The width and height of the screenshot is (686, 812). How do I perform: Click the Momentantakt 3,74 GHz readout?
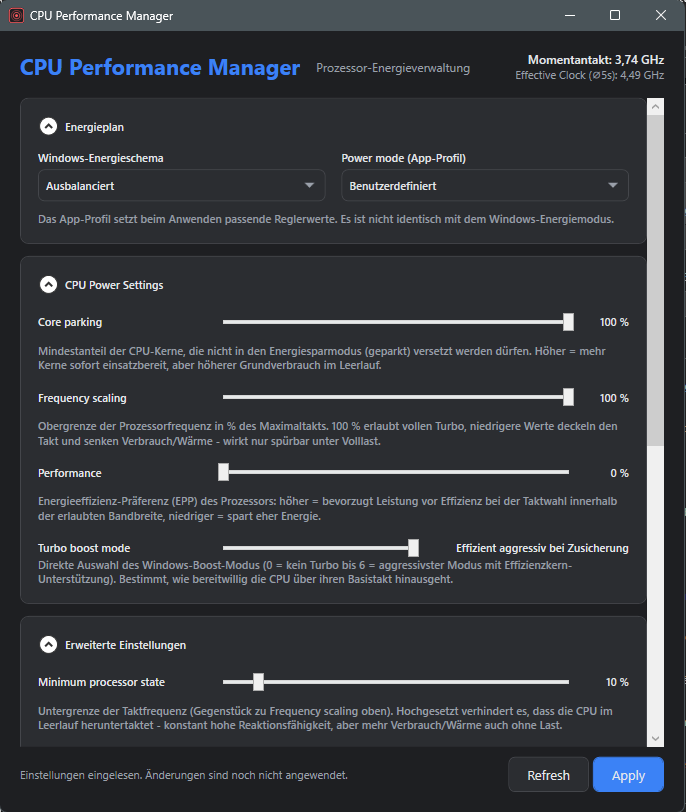coord(596,60)
